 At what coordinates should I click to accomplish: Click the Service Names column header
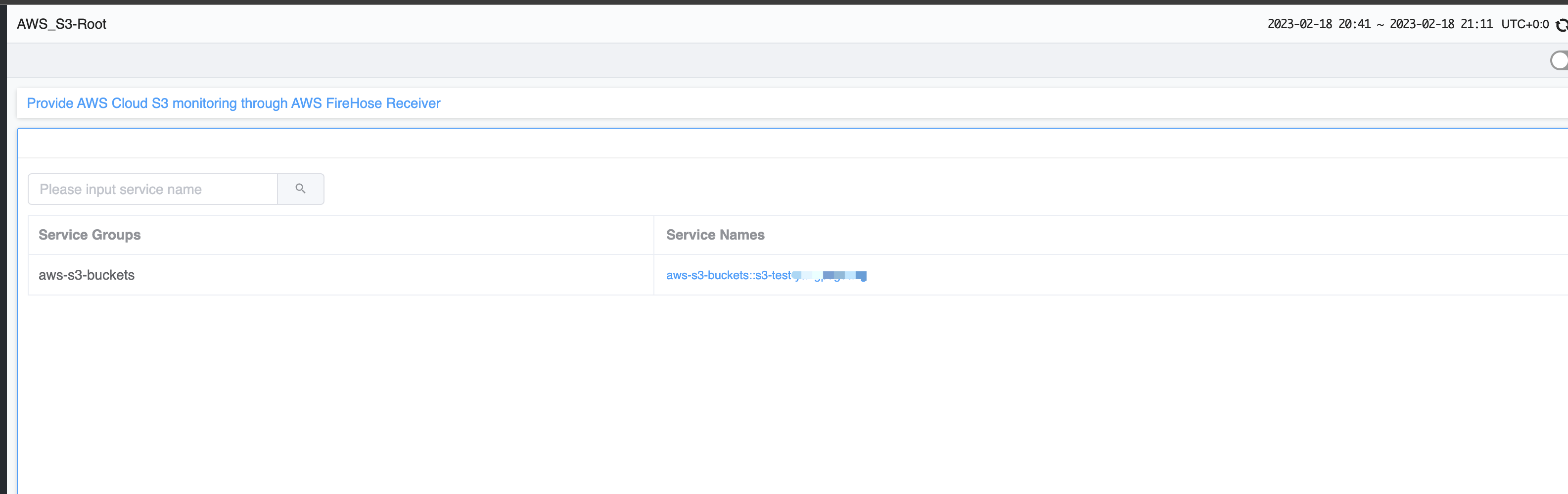pos(1111,235)
